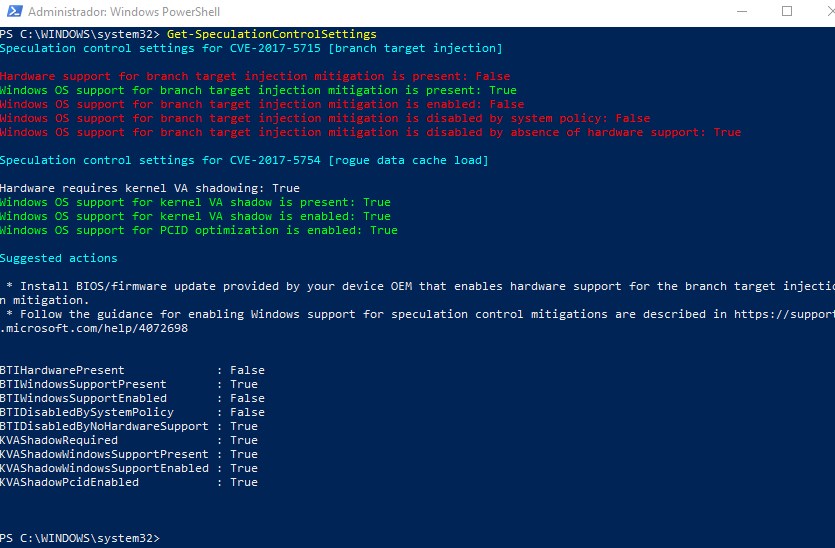Image resolution: width=835 pixels, height=548 pixels.
Task: Click the line 'mitigation is present: True' for branch target
Action: 258,90
